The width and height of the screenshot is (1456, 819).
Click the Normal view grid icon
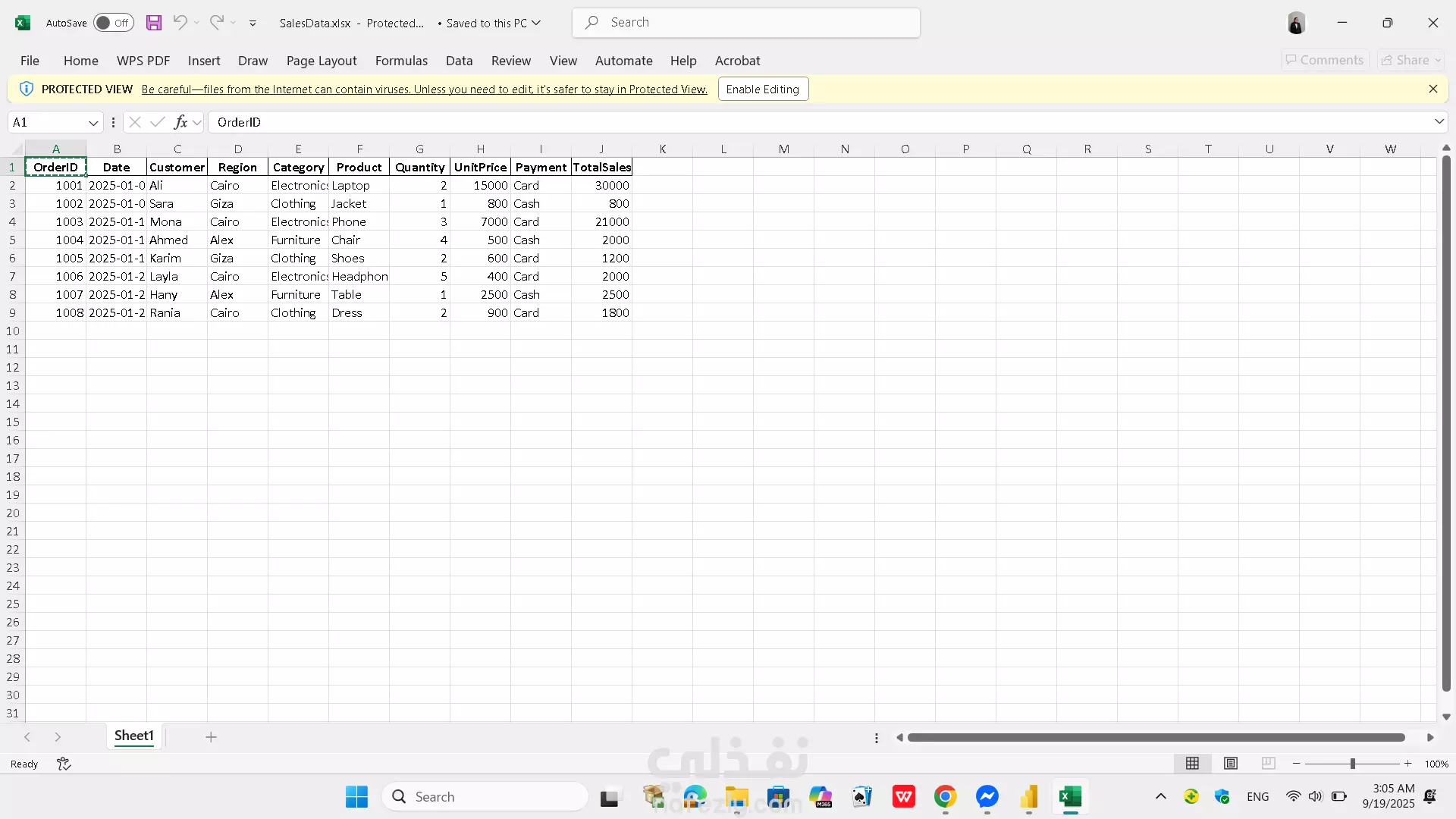pos(1192,764)
